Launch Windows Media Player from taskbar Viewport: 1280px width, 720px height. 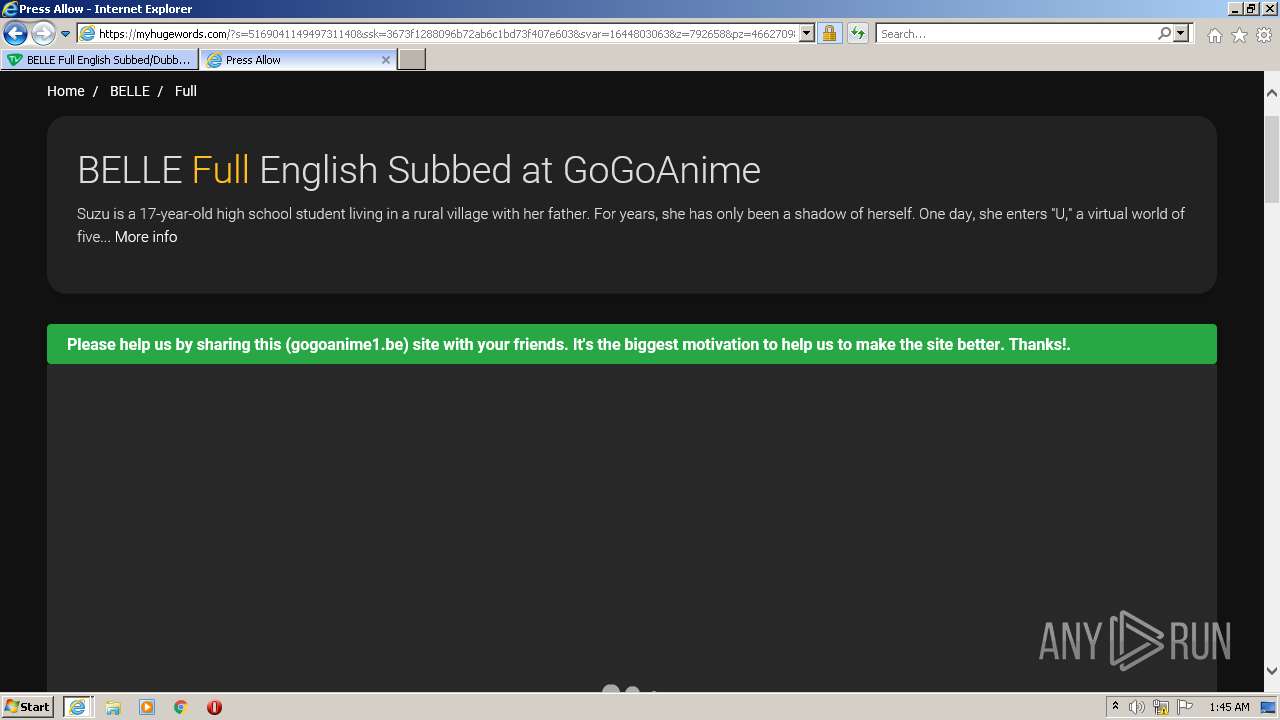pyautogui.click(x=147, y=707)
